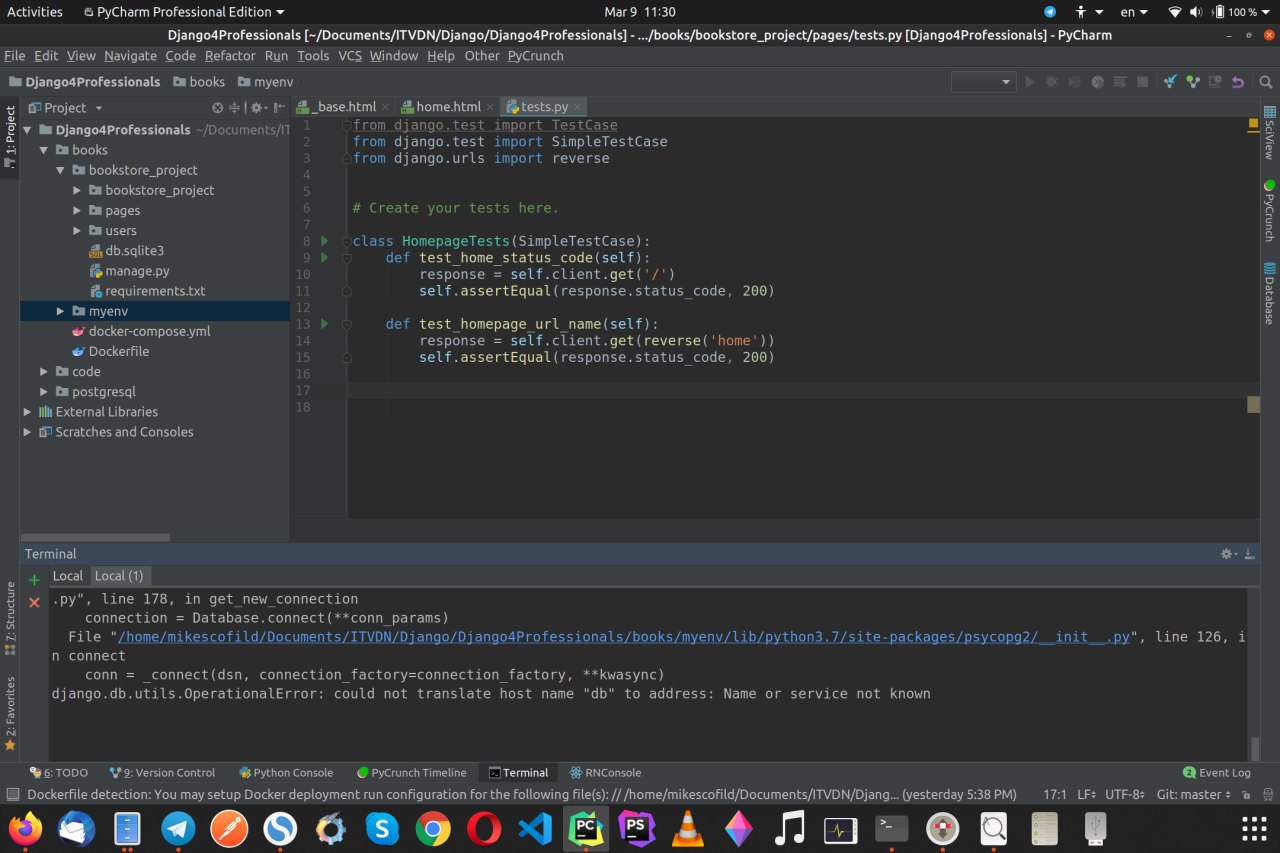The image size is (1280, 853).
Task: Toggle PyCrunch panel on right edge
Action: pos(1269,212)
